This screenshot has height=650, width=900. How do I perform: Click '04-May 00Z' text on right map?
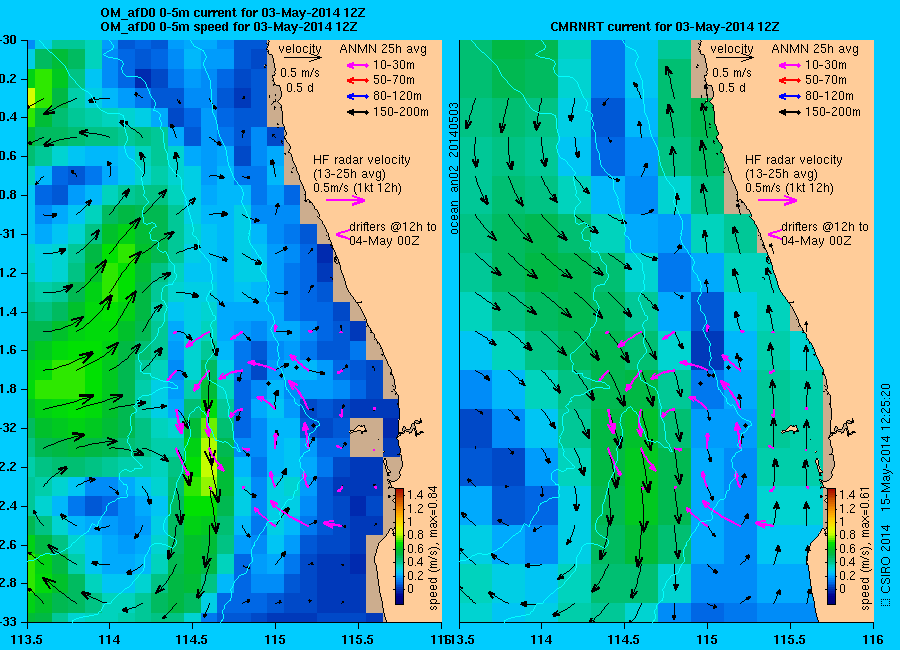click(x=816, y=241)
